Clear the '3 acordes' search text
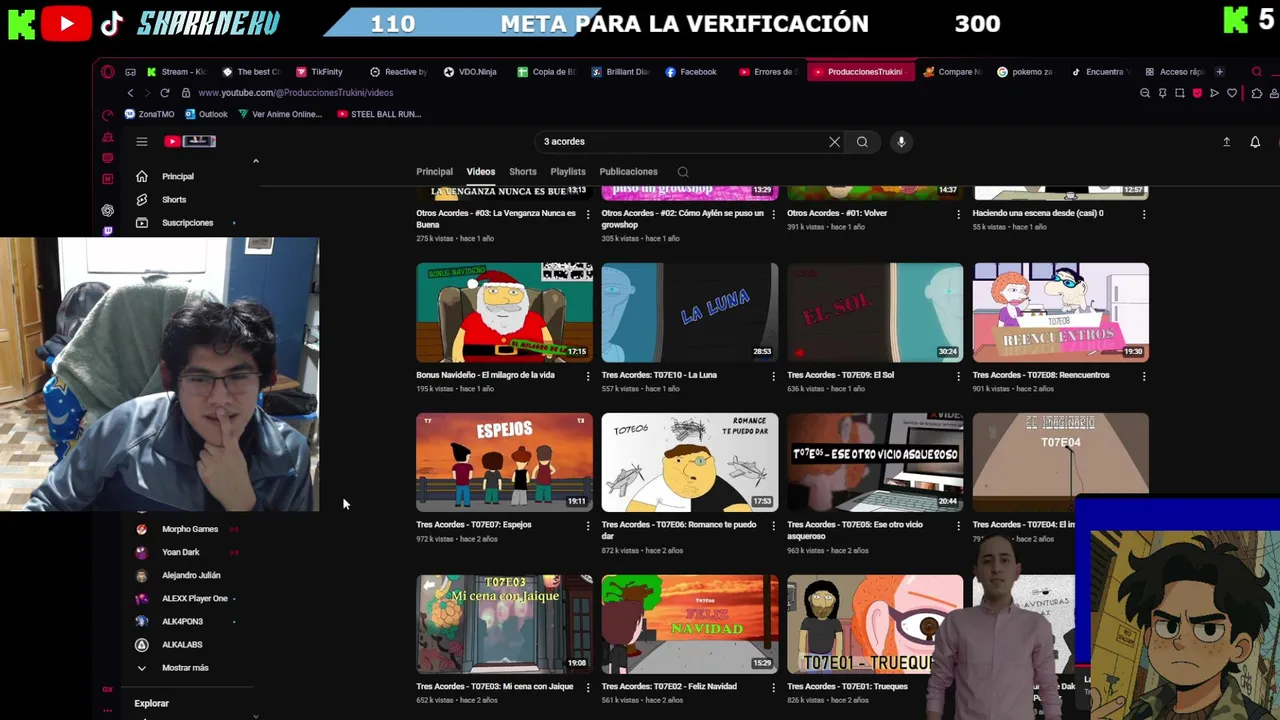 834,142
